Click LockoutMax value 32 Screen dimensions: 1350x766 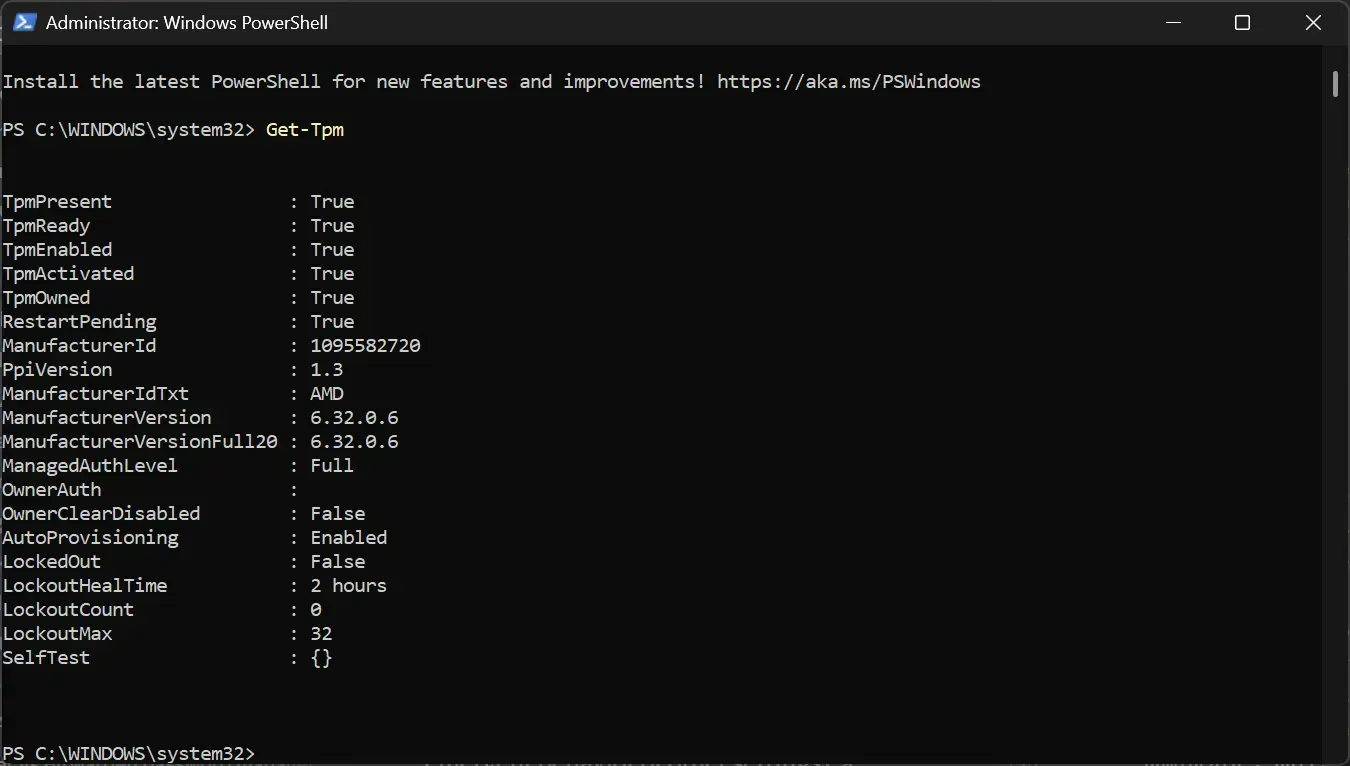321,634
